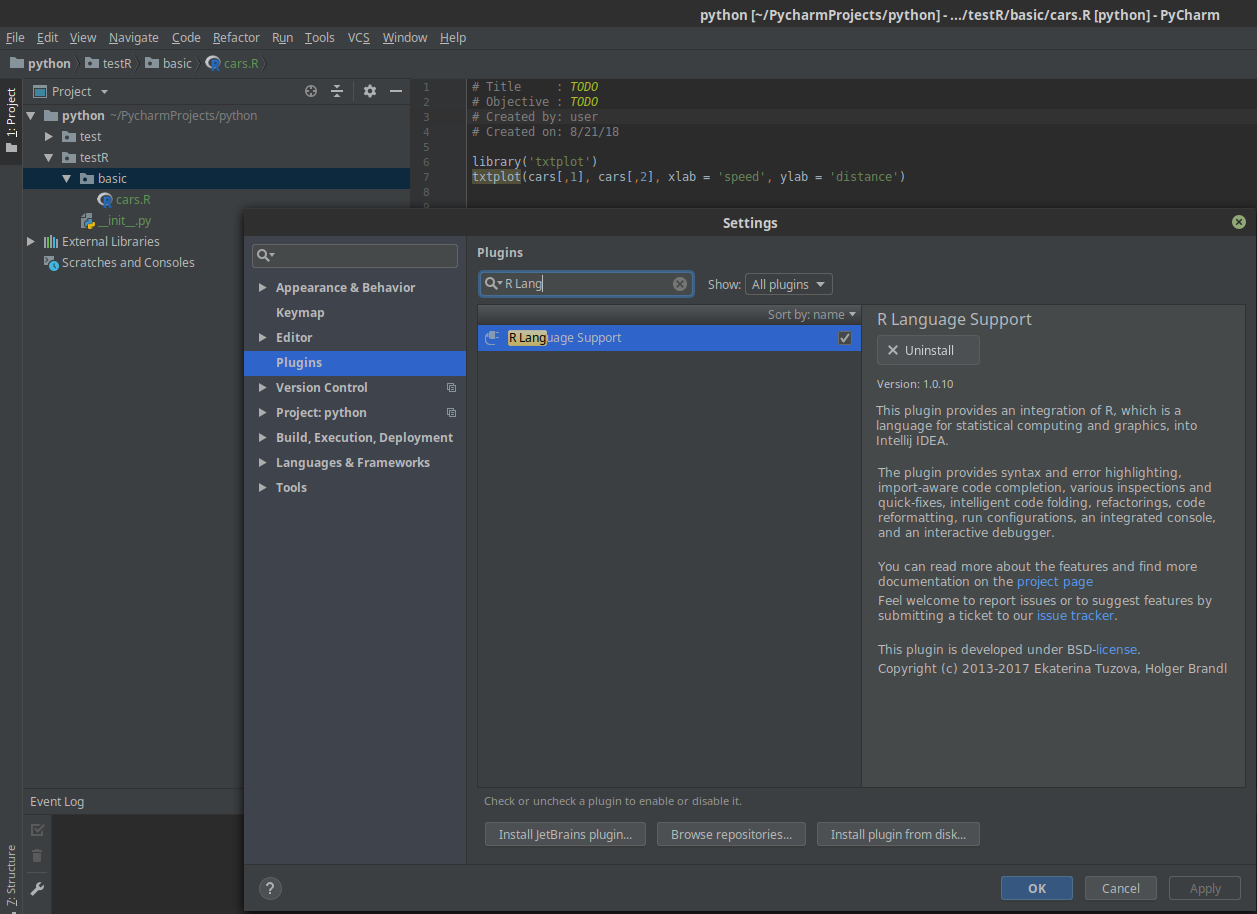Click the R Language Support plugin icon
The width and height of the screenshot is (1257, 914).
pos(492,338)
